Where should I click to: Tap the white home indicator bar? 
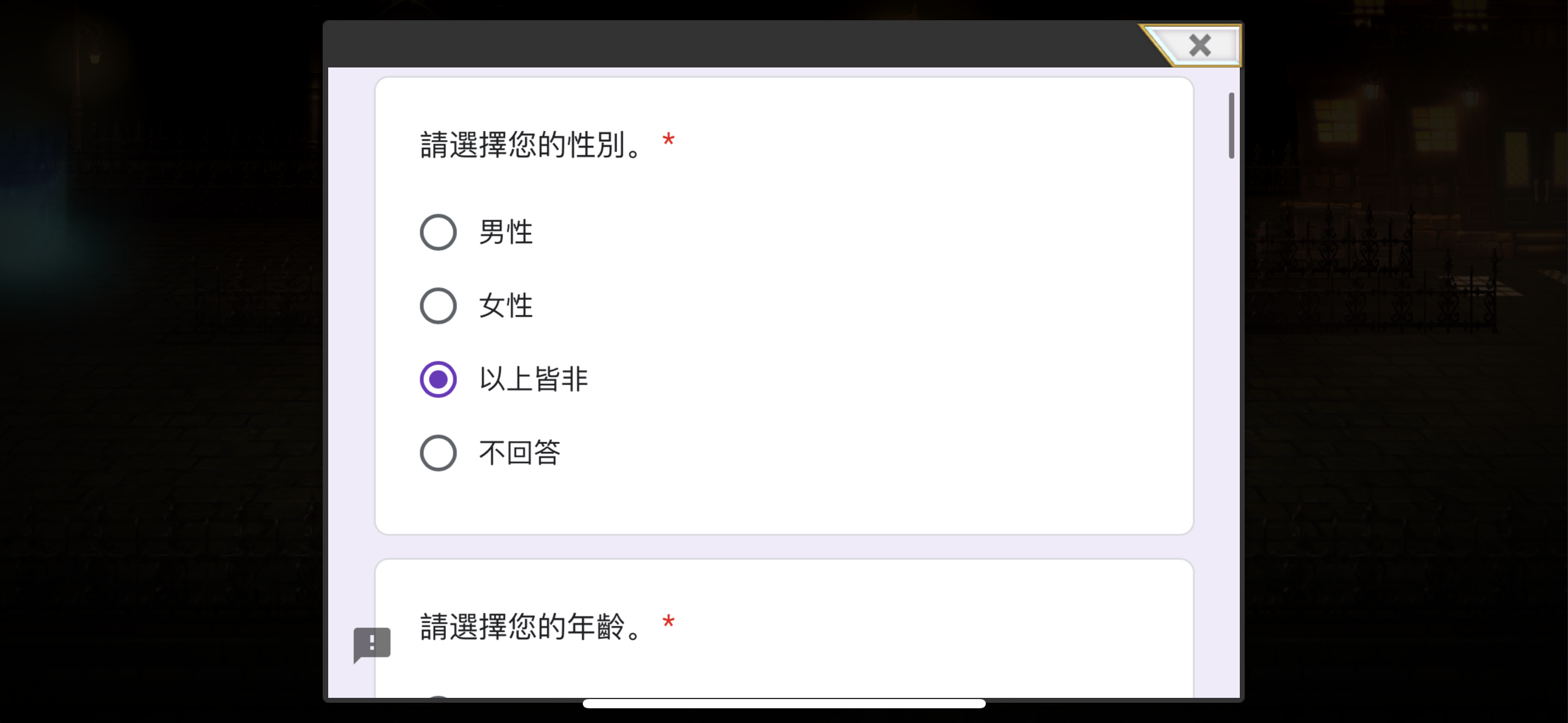coord(784,703)
